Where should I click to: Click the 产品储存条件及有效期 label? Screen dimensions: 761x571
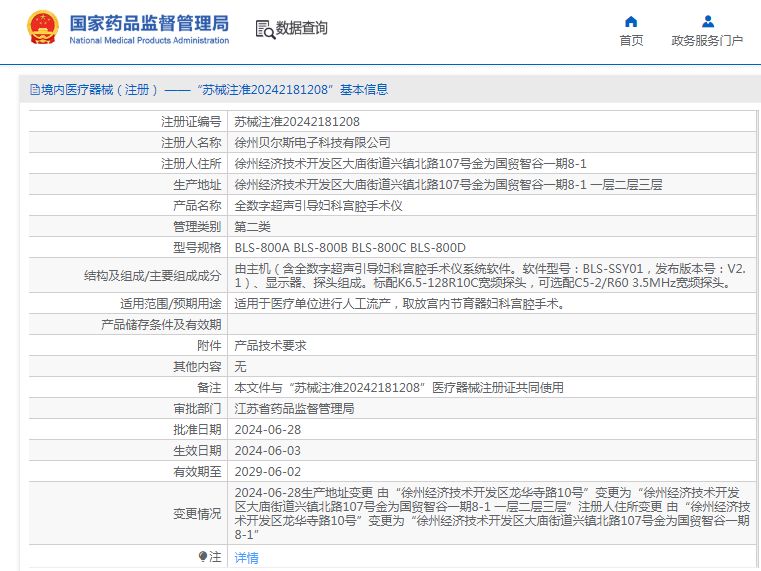click(x=161, y=325)
